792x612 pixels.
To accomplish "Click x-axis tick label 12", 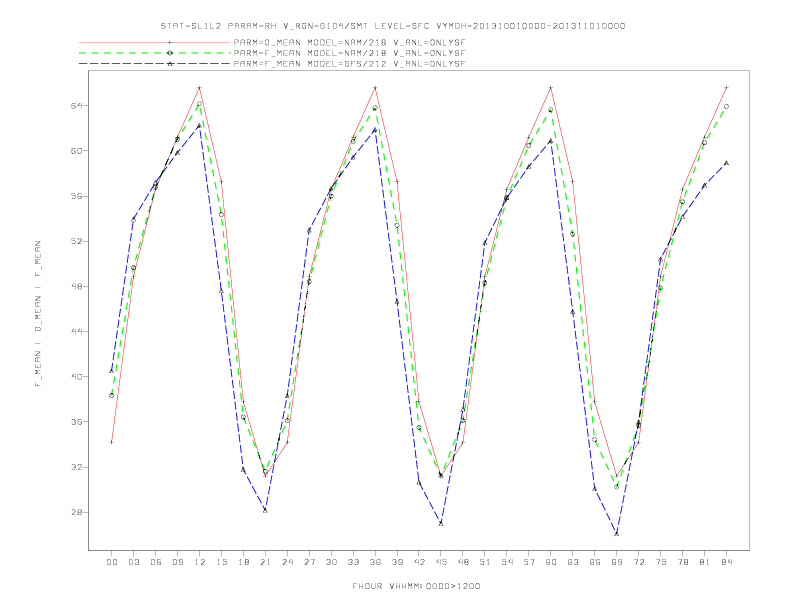I will coord(200,562).
